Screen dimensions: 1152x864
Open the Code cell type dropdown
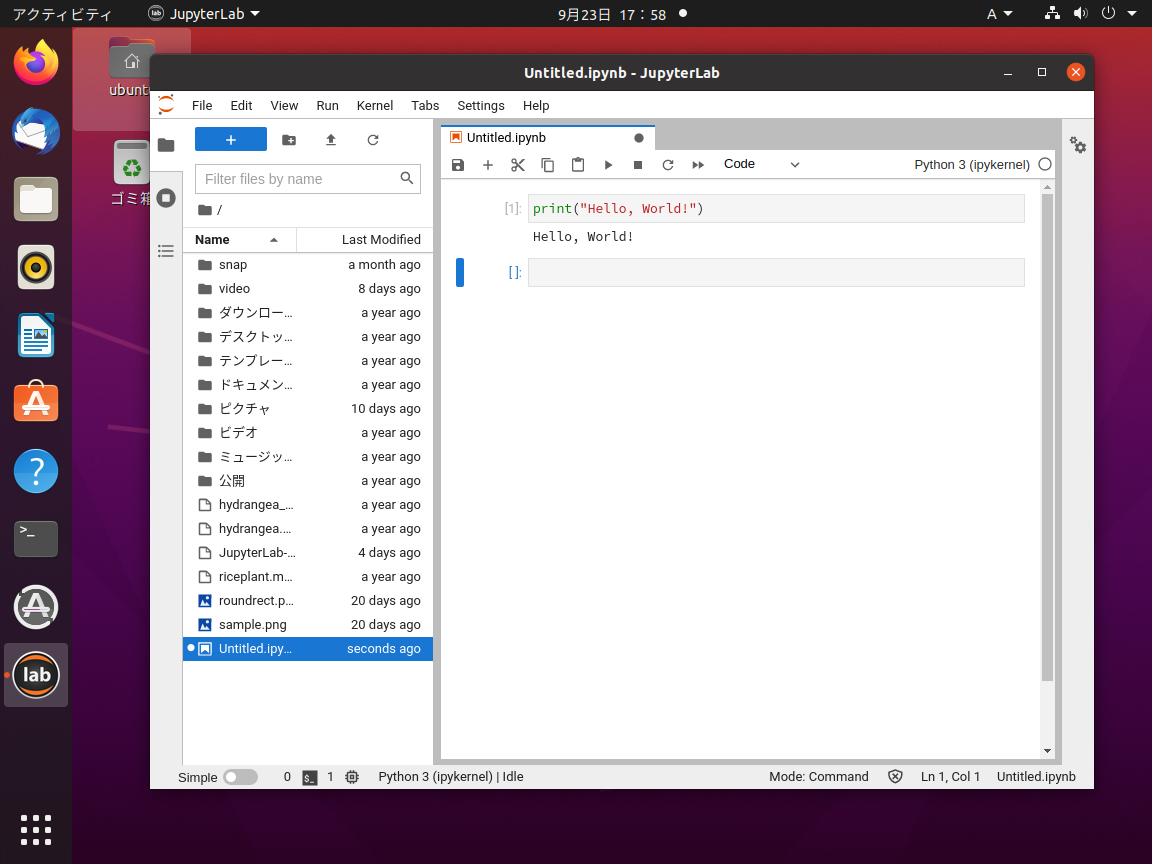[760, 164]
